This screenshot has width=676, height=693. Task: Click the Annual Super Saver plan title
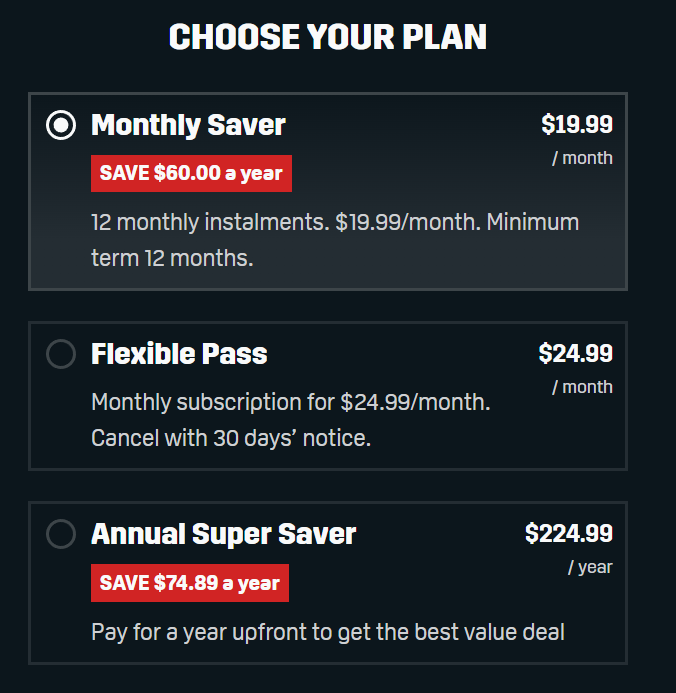click(223, 534)
